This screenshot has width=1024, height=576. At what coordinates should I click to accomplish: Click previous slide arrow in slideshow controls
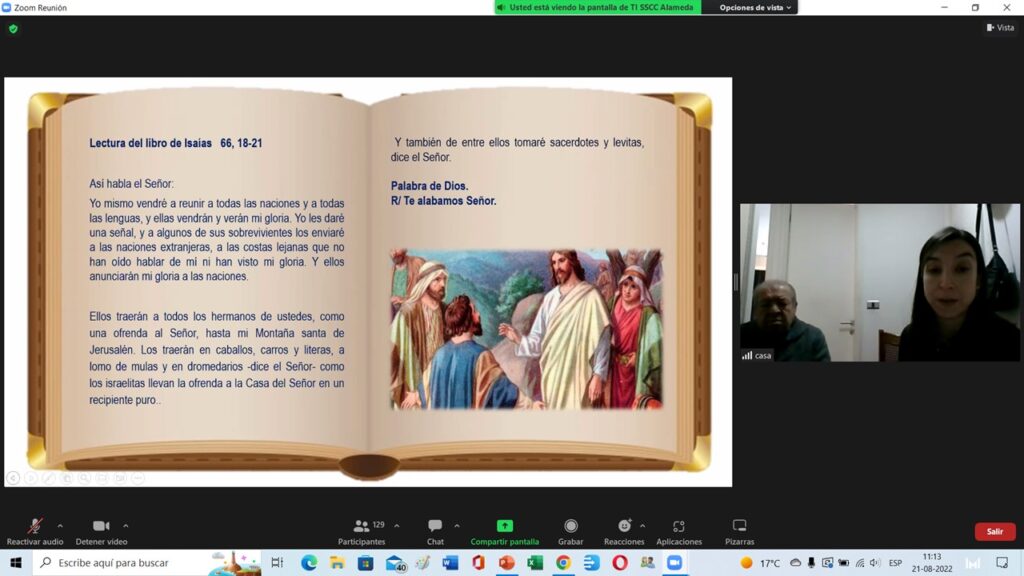point(13,478)
